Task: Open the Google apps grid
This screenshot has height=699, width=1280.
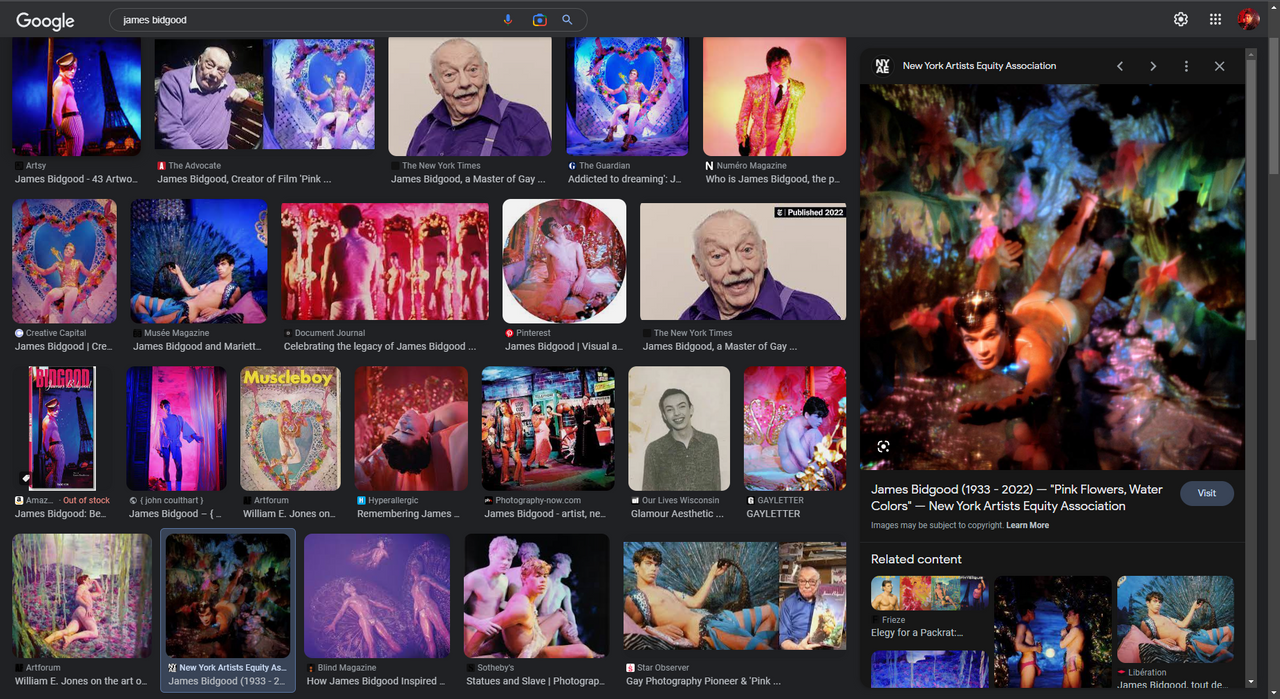Action: coord(1215,19)
